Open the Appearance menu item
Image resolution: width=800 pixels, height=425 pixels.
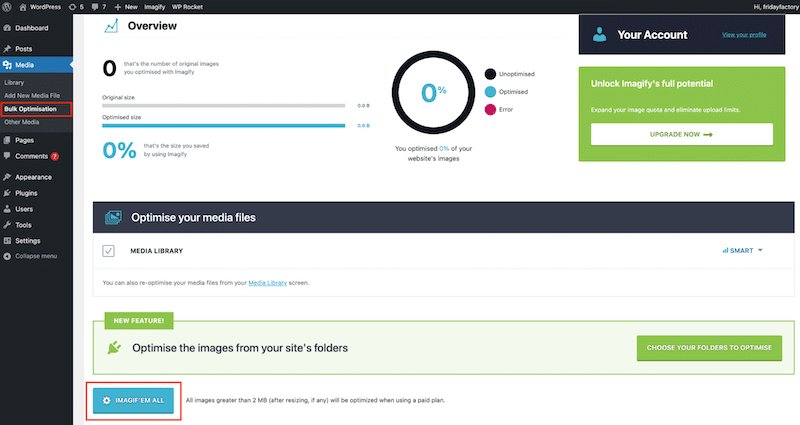[x=33, y=177]
